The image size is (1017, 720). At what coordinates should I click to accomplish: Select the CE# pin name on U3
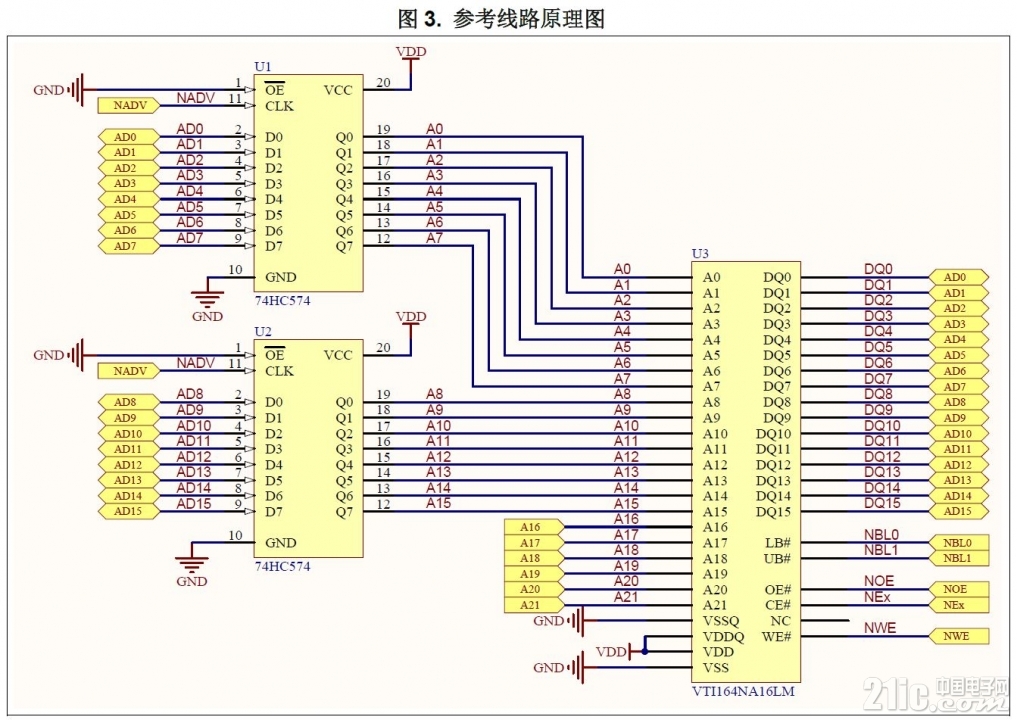[x=778, y=605]
